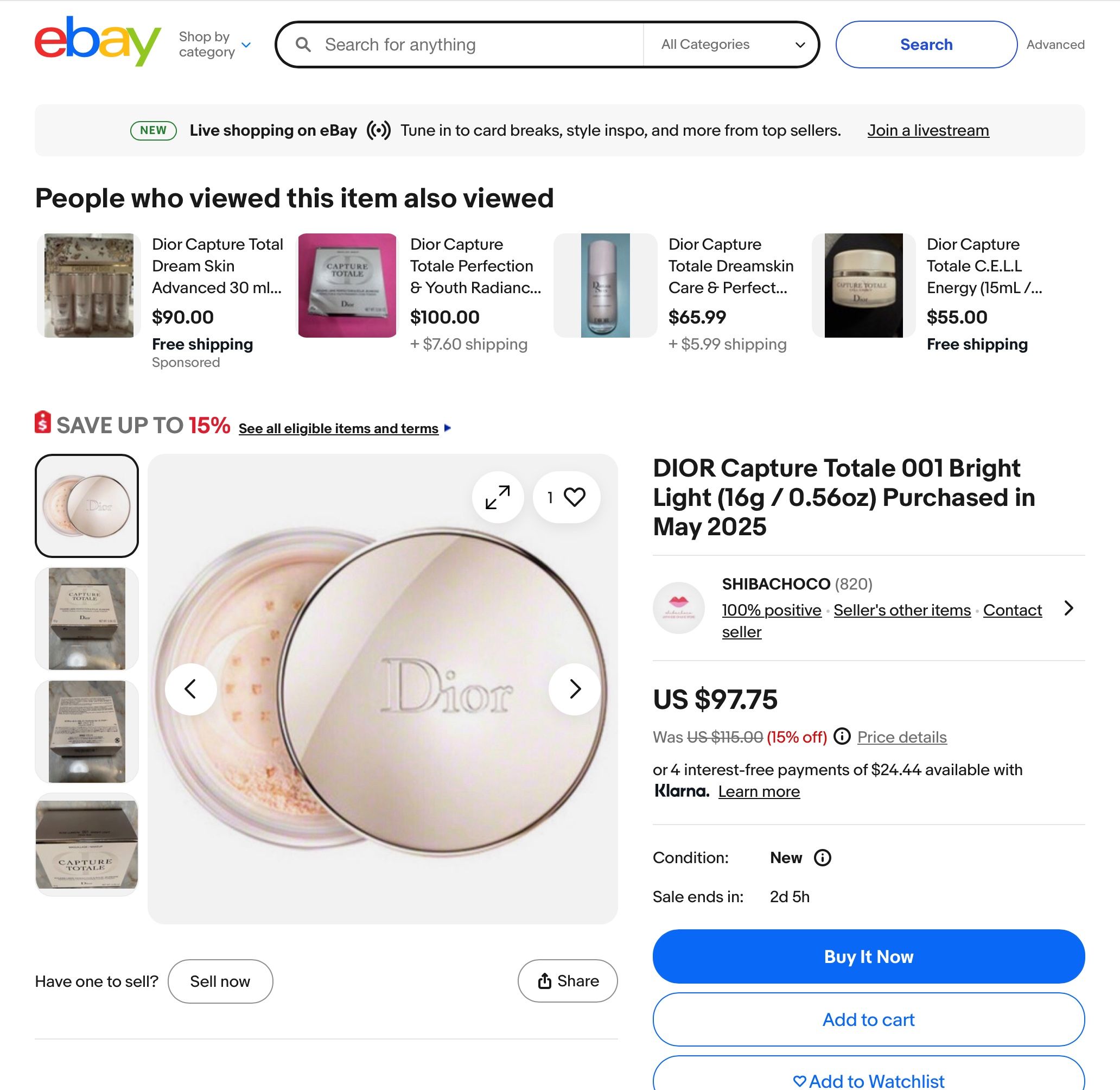This screenshot has width=1120, height=1090.
Task: Click the Buy It Now button
Action: 869,956
